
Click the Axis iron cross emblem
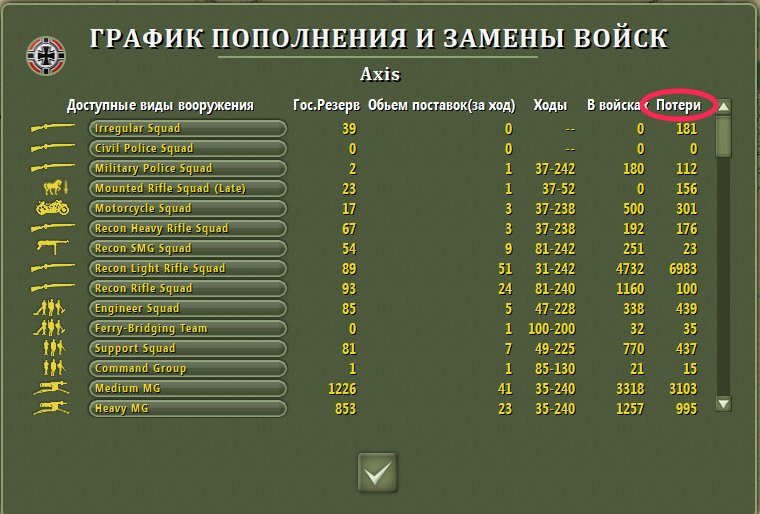[46, 56]
